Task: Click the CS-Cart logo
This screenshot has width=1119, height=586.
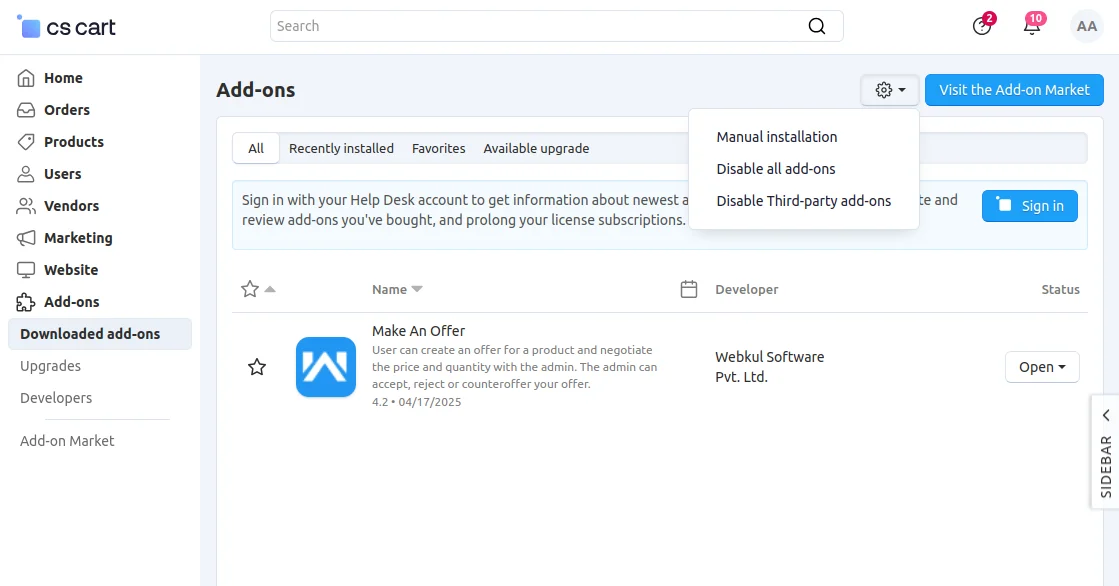Action: tap(67, 27)
